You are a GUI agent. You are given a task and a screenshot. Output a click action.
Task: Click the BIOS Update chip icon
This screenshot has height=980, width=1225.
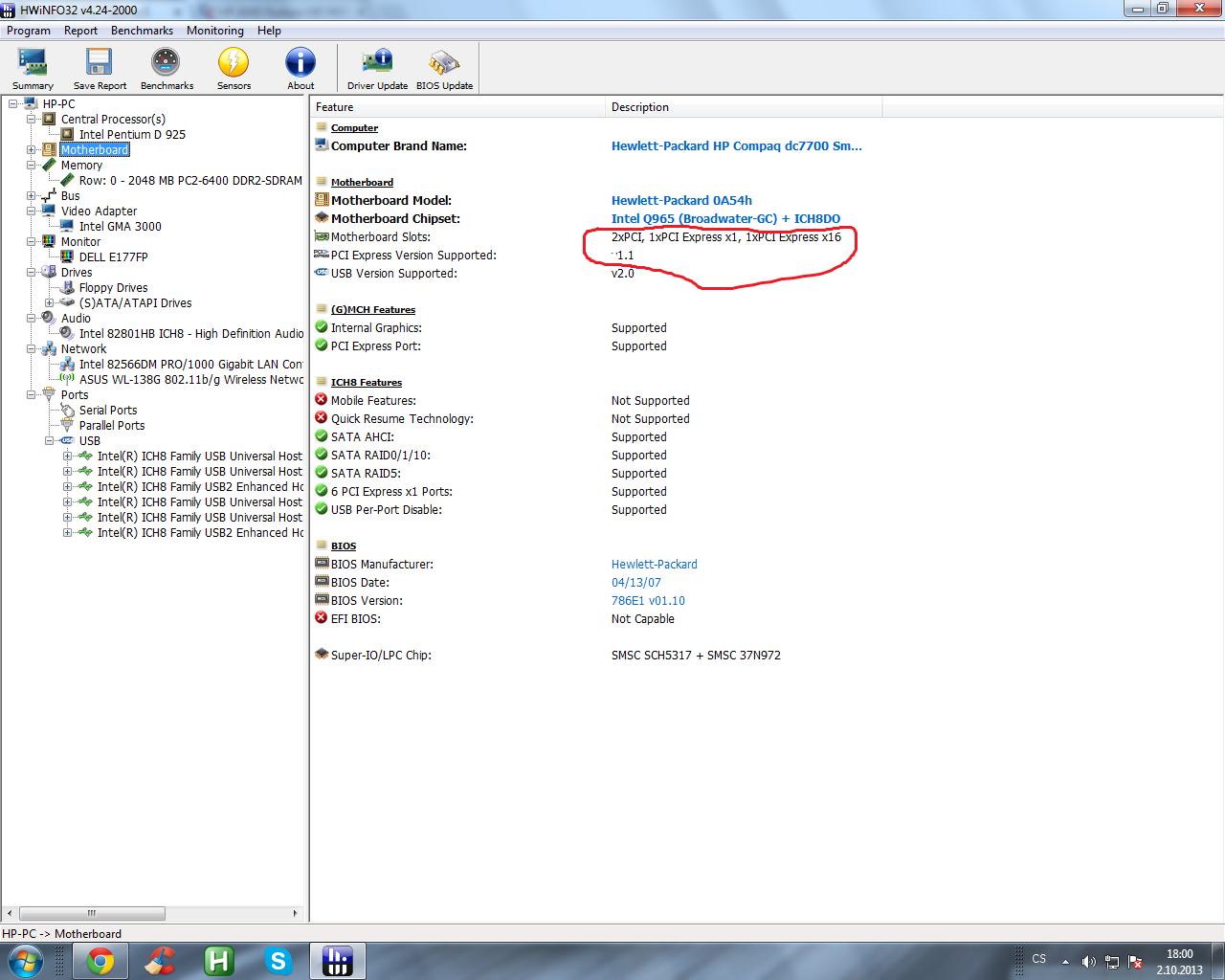coord(444,62)
